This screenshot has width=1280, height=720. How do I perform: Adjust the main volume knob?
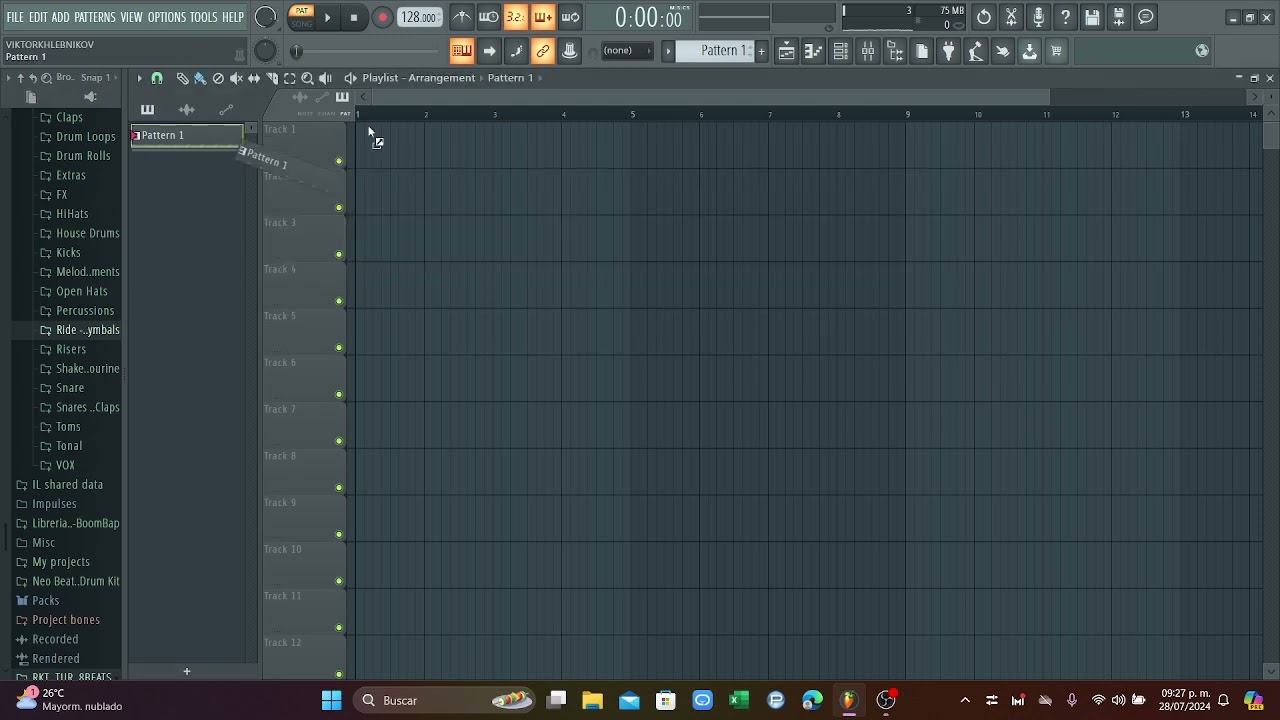coord(265,17)
